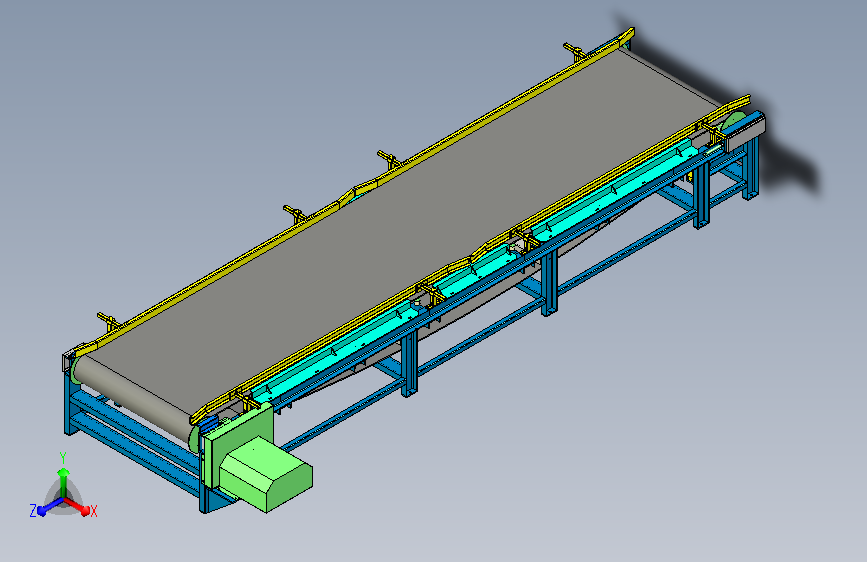Select the blue corner leg at left end

[69, 401]
